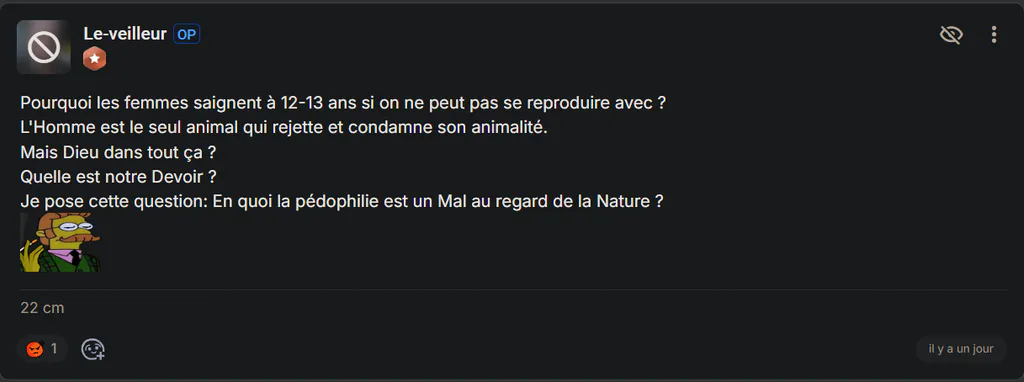Click the 'il y a un jour' timestamp
This screenshot has height=382, width=1024.
(x=961, y=349)
